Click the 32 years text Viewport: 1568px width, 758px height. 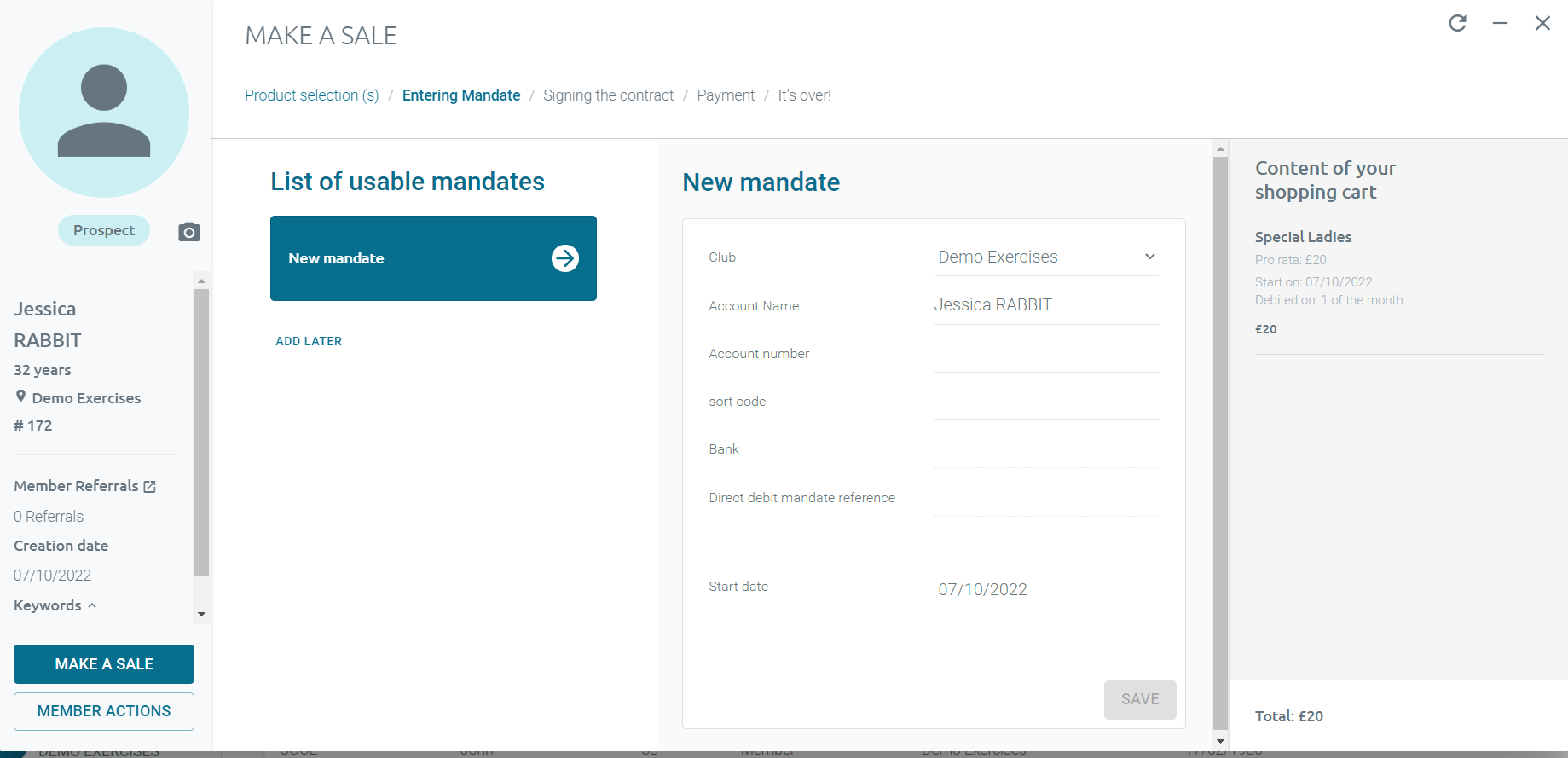43,370
